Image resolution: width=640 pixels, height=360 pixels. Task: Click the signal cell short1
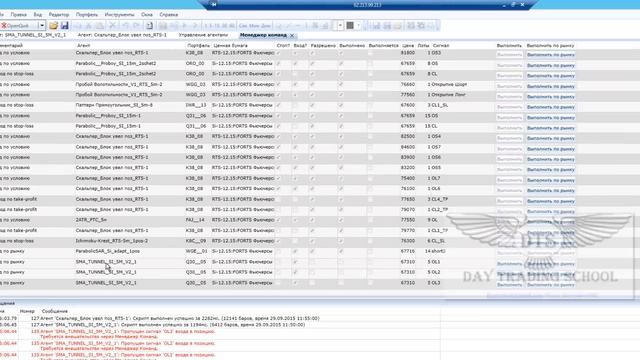click(x=439, y=251)
